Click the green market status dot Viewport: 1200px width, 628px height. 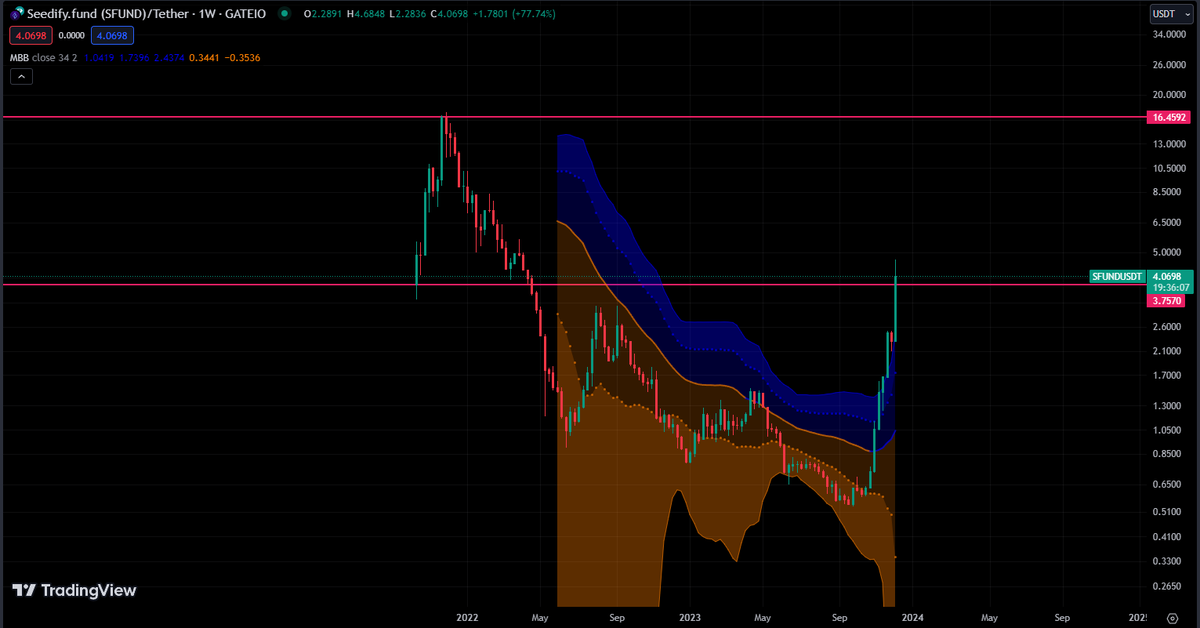coord(285,14)
